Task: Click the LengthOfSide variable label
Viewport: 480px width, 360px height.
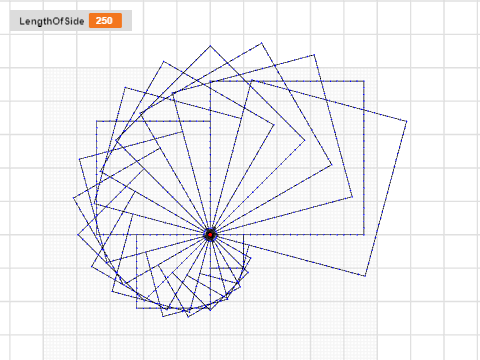Action: (x=52, y=21)
